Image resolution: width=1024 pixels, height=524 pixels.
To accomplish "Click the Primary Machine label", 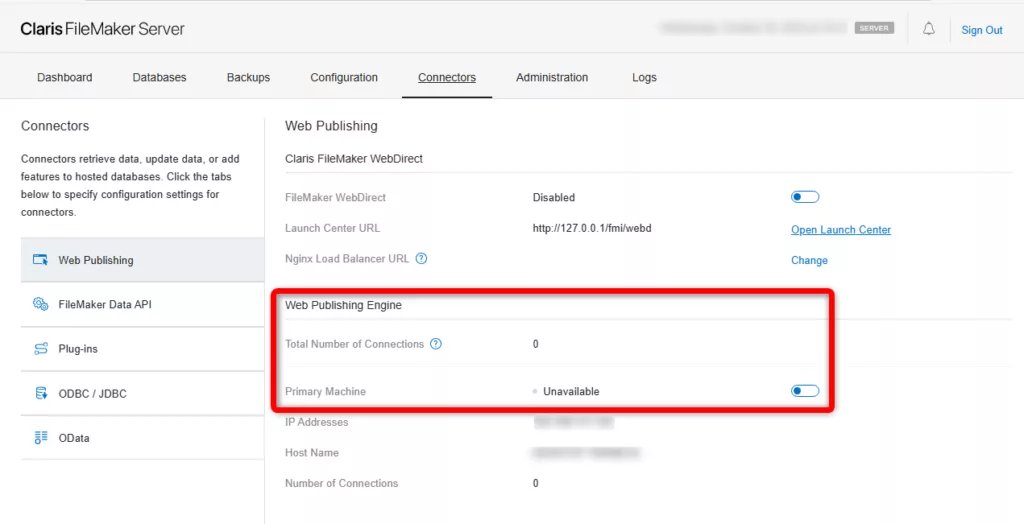I will pyautogui.click(x=325, y=391).
